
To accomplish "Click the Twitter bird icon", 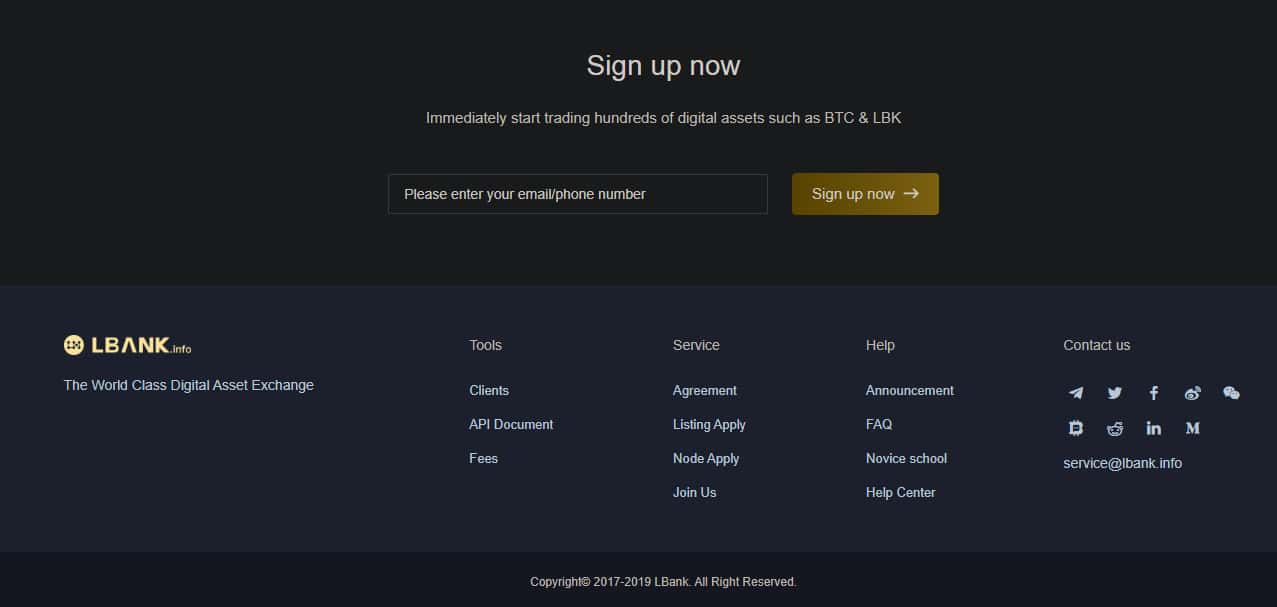I will (1115, 393).
